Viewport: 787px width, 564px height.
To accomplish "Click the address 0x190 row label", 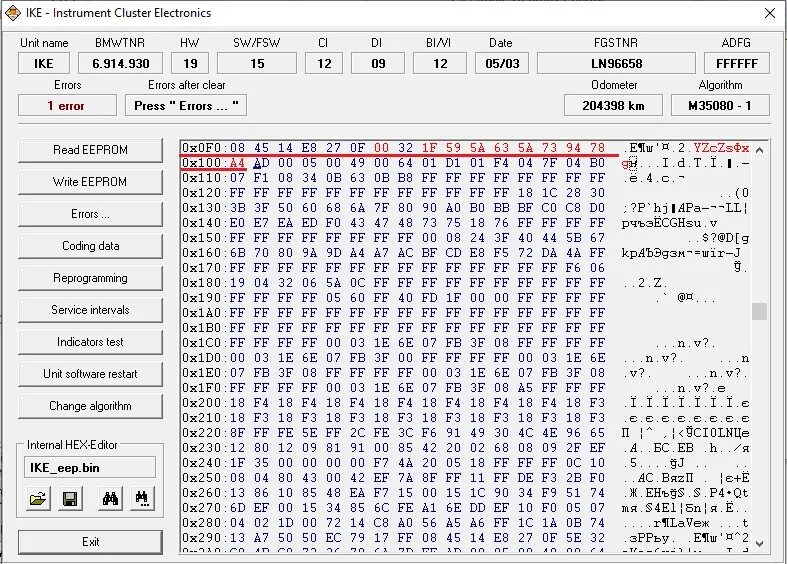I will tap(203, 298).
